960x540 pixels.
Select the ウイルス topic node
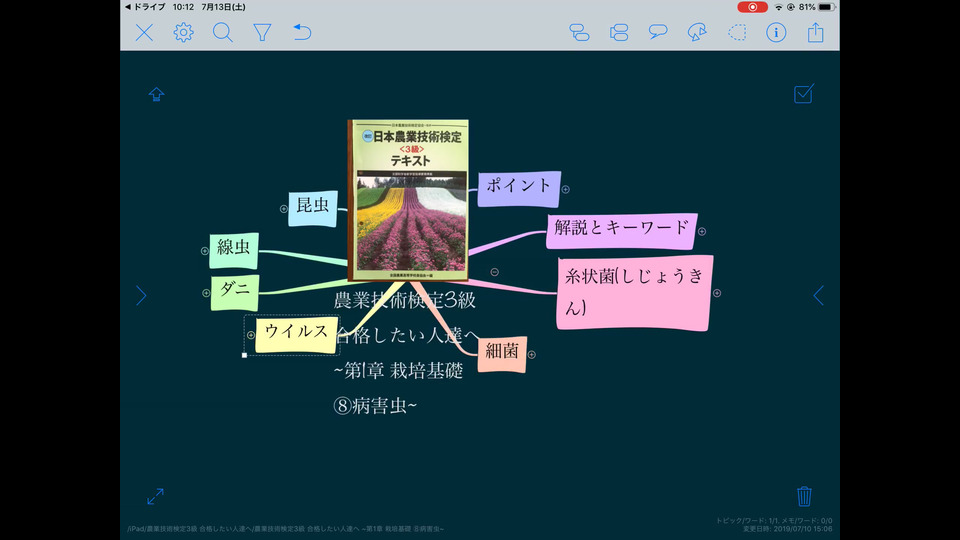(296, 335)
